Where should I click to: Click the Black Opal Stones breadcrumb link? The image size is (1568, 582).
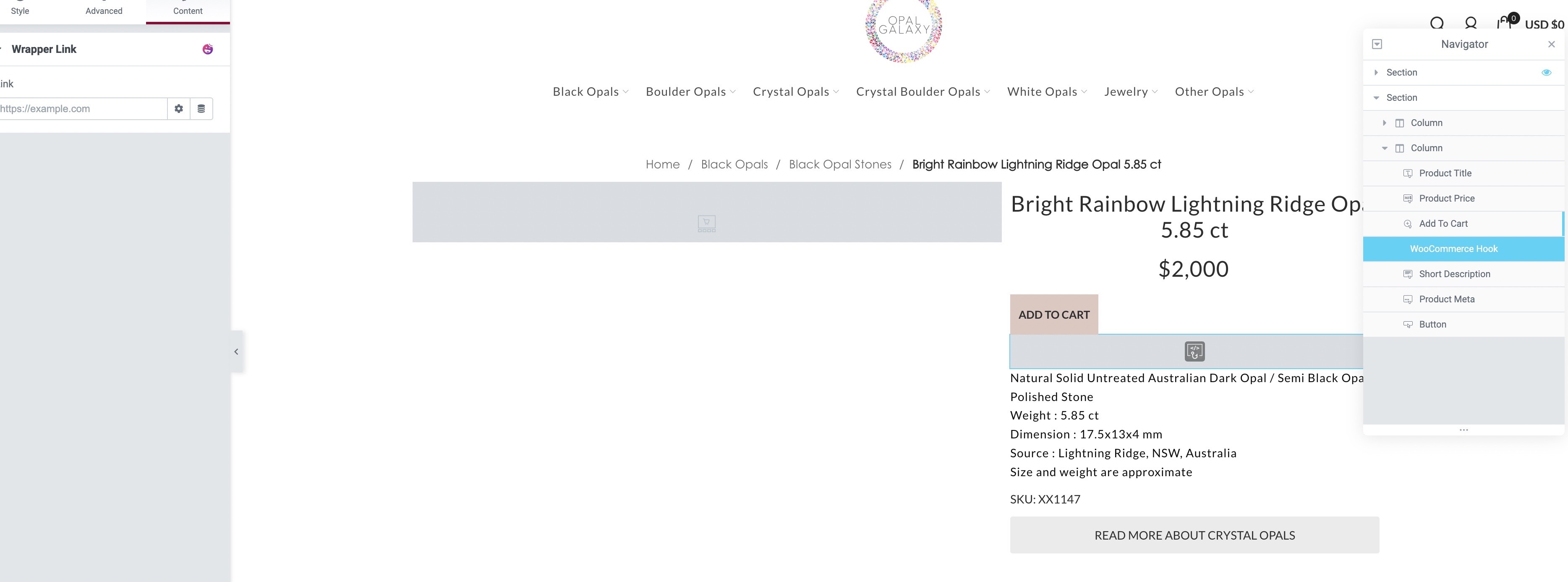839,164
